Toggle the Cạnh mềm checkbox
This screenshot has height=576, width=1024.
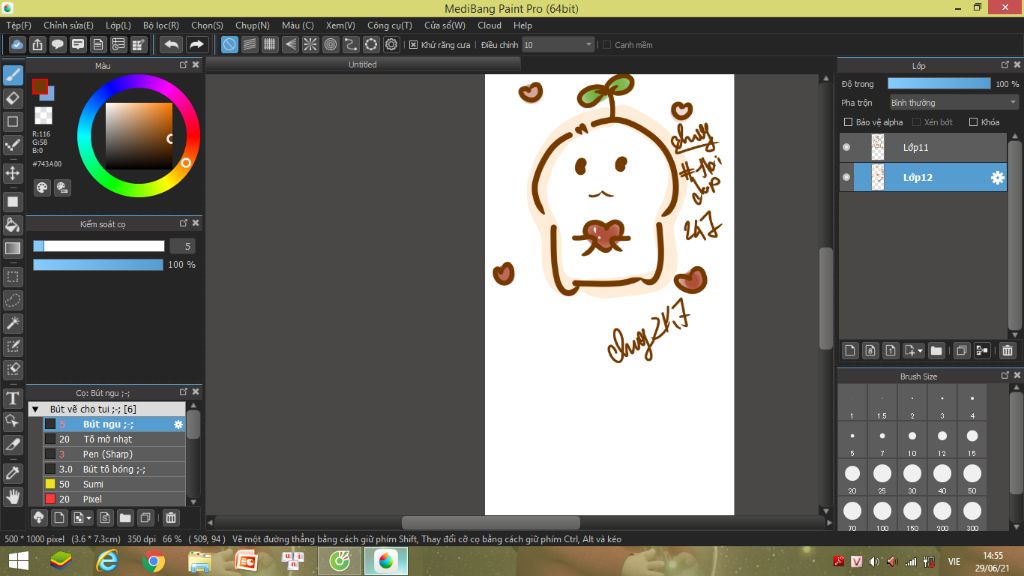[x=607, y=45]
